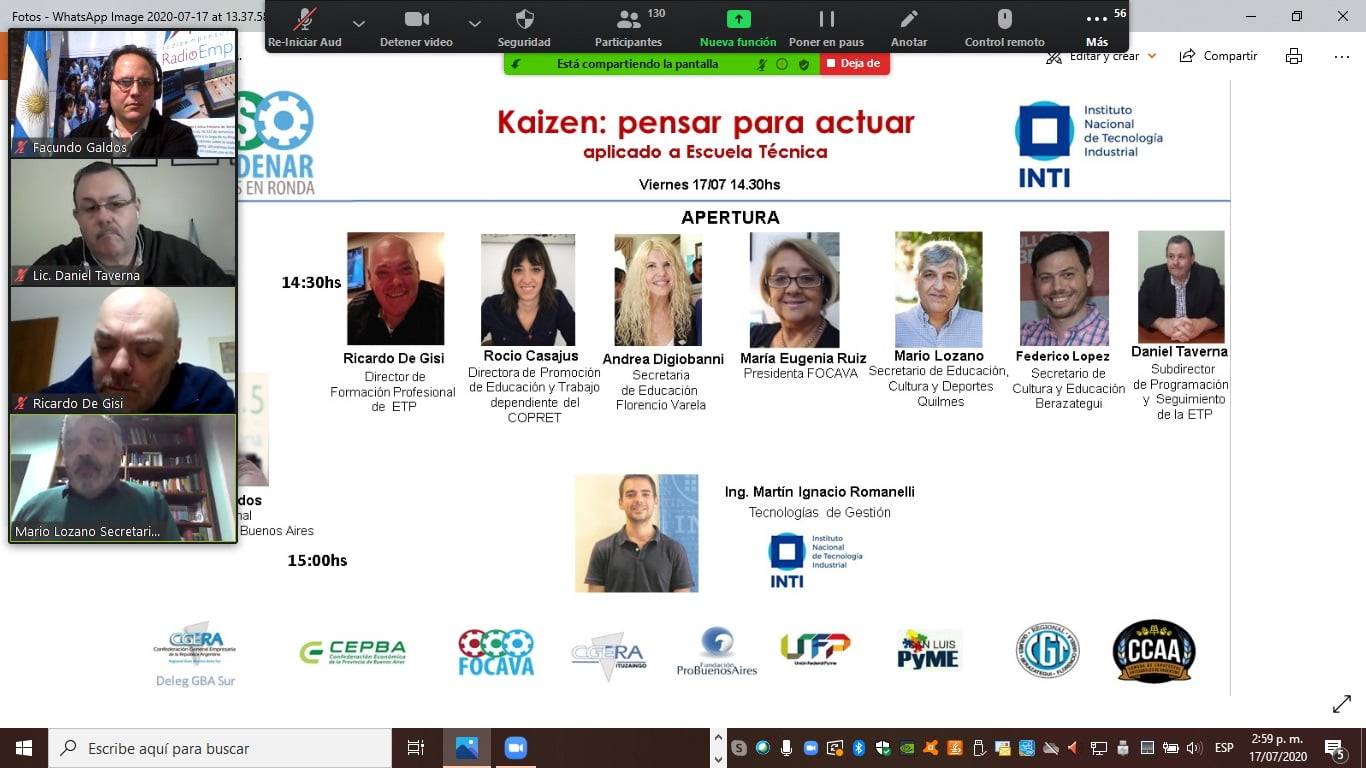Unmute microphone with Re-Iniciar Audio button
The image size is (1366, 768).
tap(305, 27)
